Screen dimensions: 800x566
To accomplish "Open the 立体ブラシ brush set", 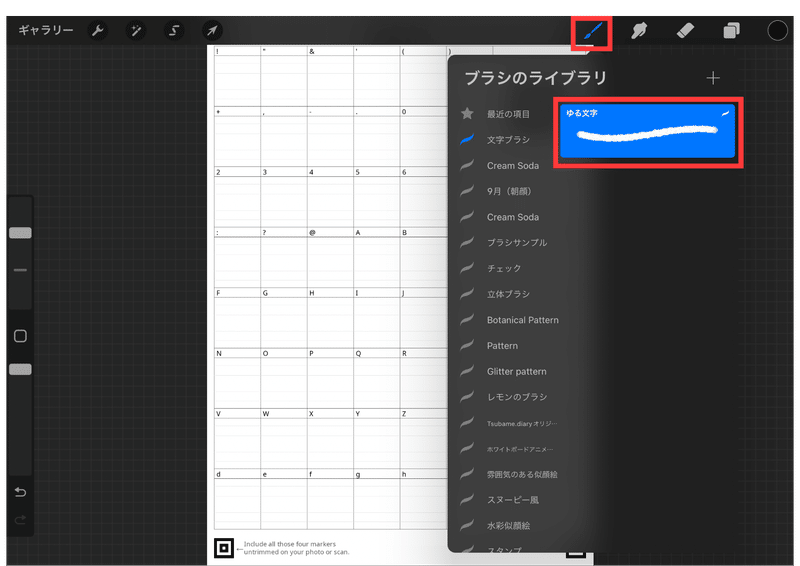I will click(508, 294).
